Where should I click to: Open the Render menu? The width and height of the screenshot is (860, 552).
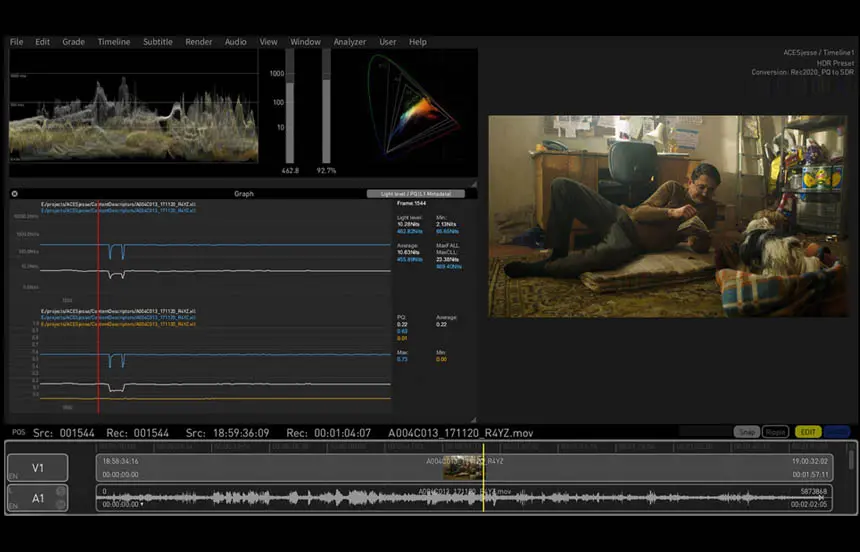(x=199, y=42)
